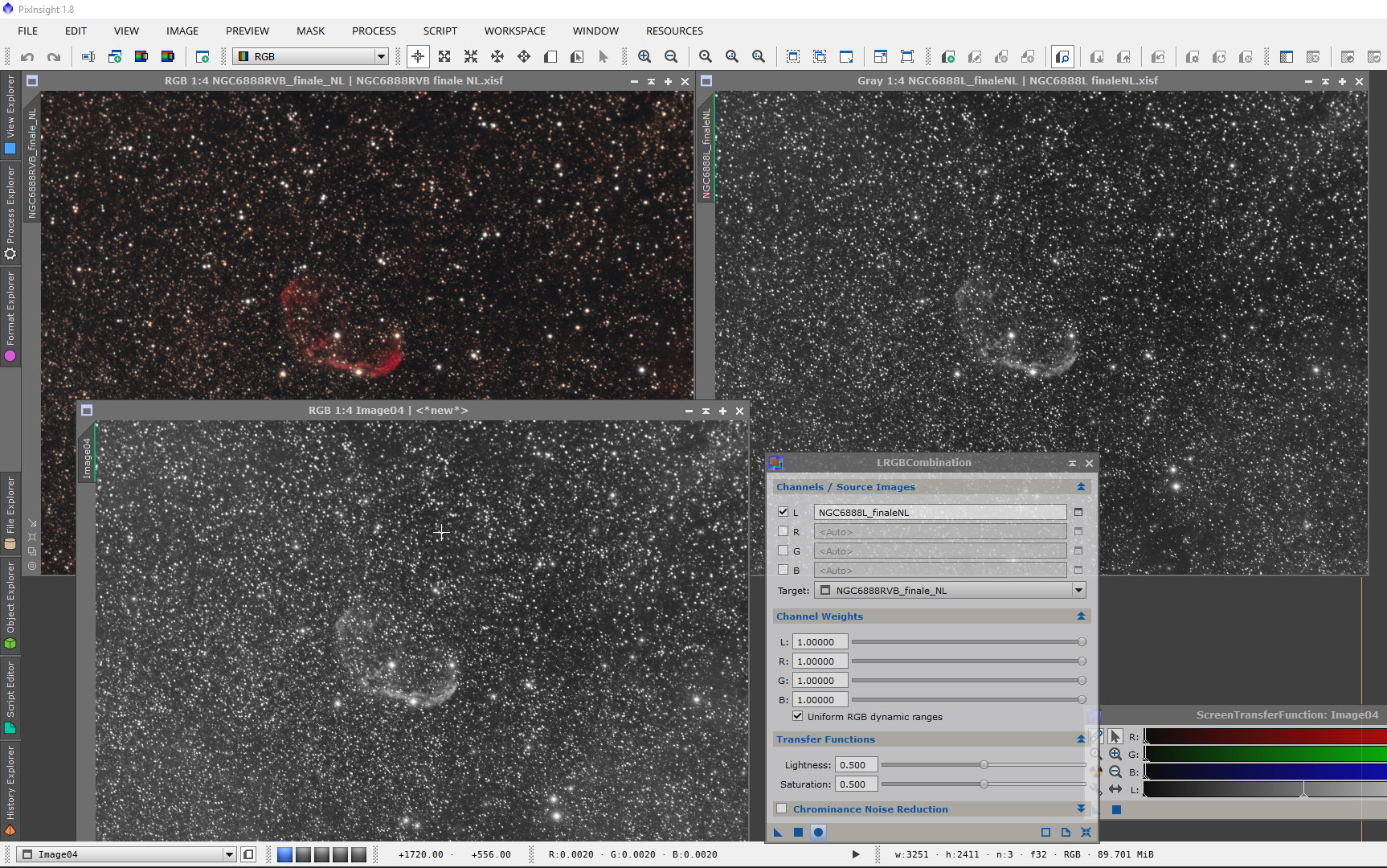The height and width of the screenshot is (868, 1387).
Task: Toggle Uniform RGB dynamic ranges checkbox
Action: tap(797, 716)
